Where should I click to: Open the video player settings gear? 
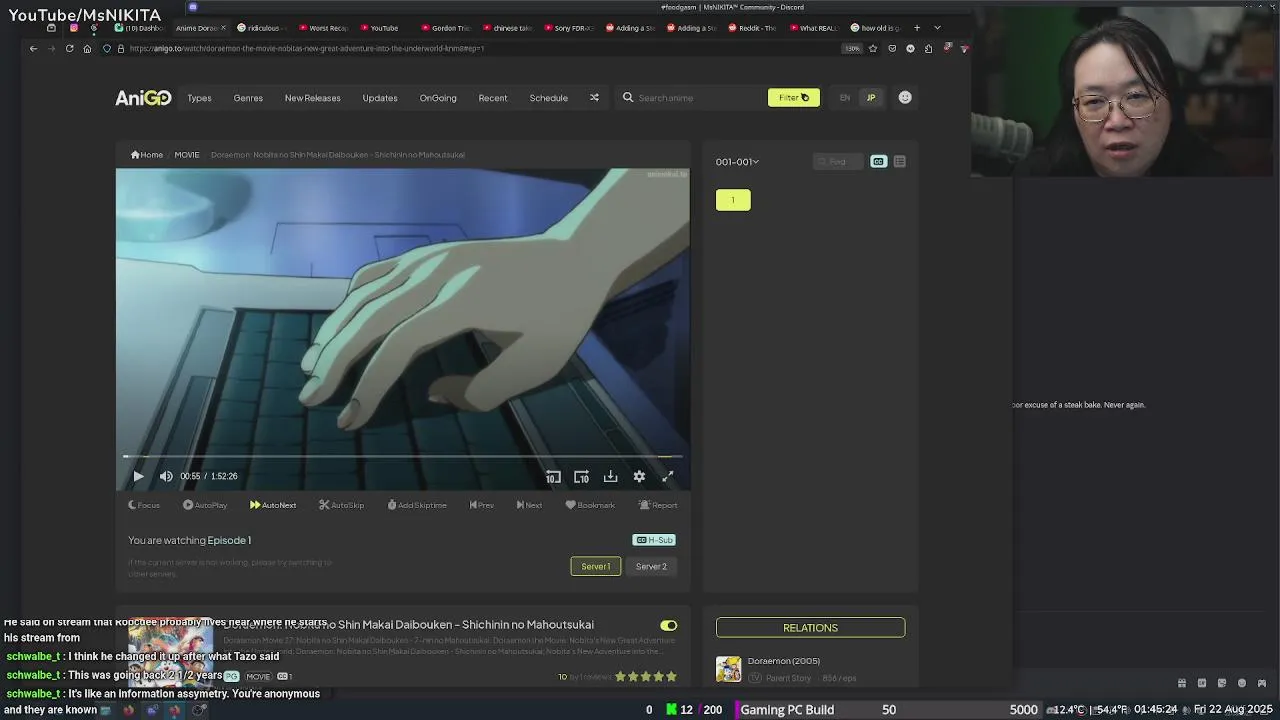pos(639,477)
